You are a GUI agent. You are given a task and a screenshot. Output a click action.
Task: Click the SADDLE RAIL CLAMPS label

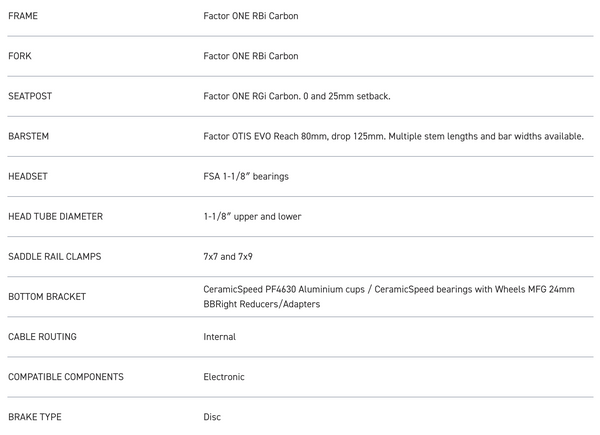[54, 256]
